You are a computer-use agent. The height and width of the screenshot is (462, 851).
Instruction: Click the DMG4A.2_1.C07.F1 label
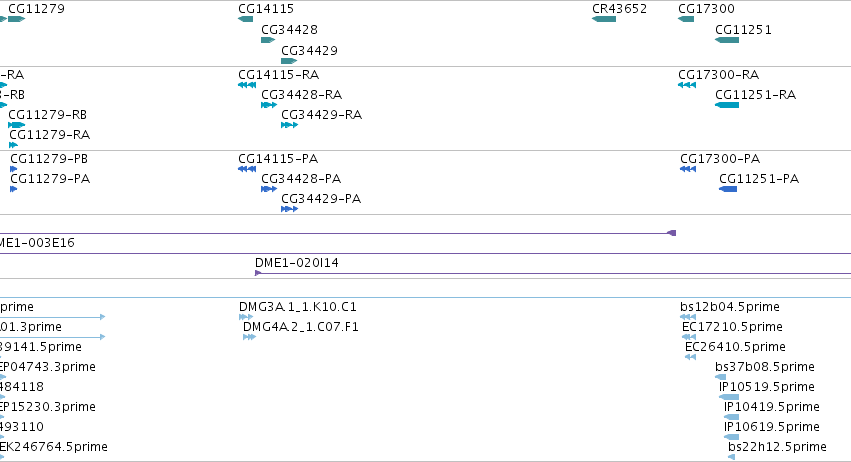pyautogui.click(x=301, y=327)
